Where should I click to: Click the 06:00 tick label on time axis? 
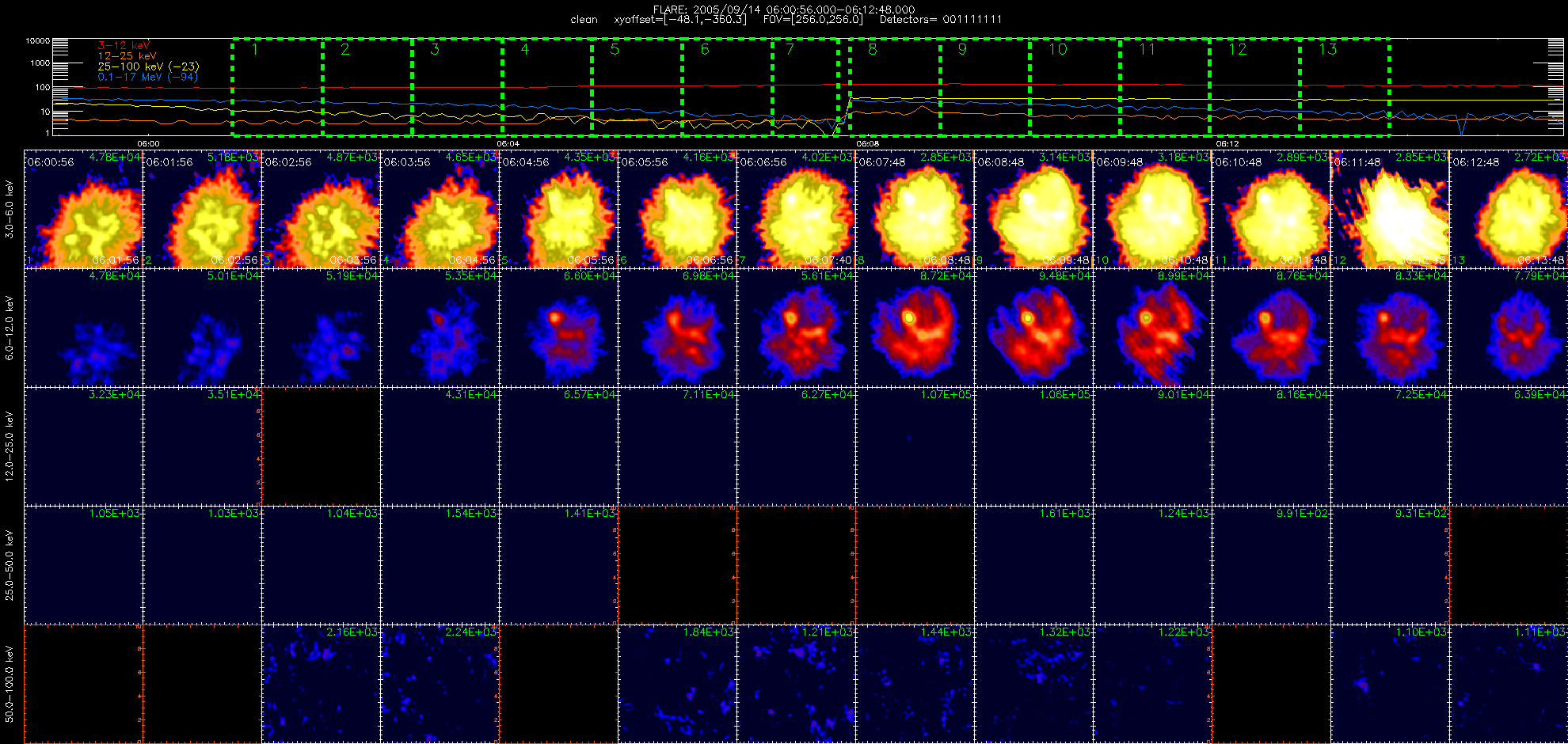148,144
